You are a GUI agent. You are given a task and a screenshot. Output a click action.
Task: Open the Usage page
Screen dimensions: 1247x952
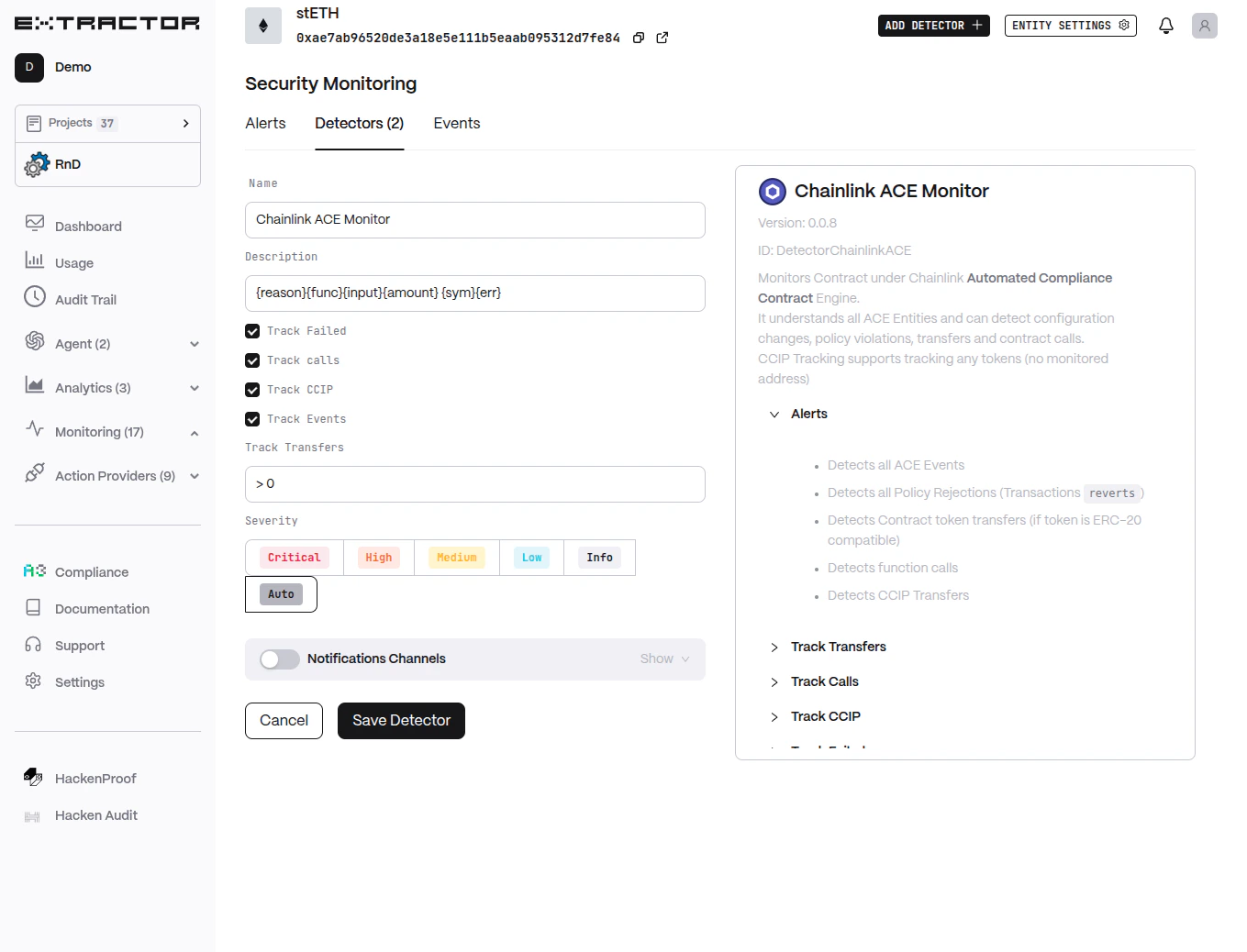tap(74, 263)
